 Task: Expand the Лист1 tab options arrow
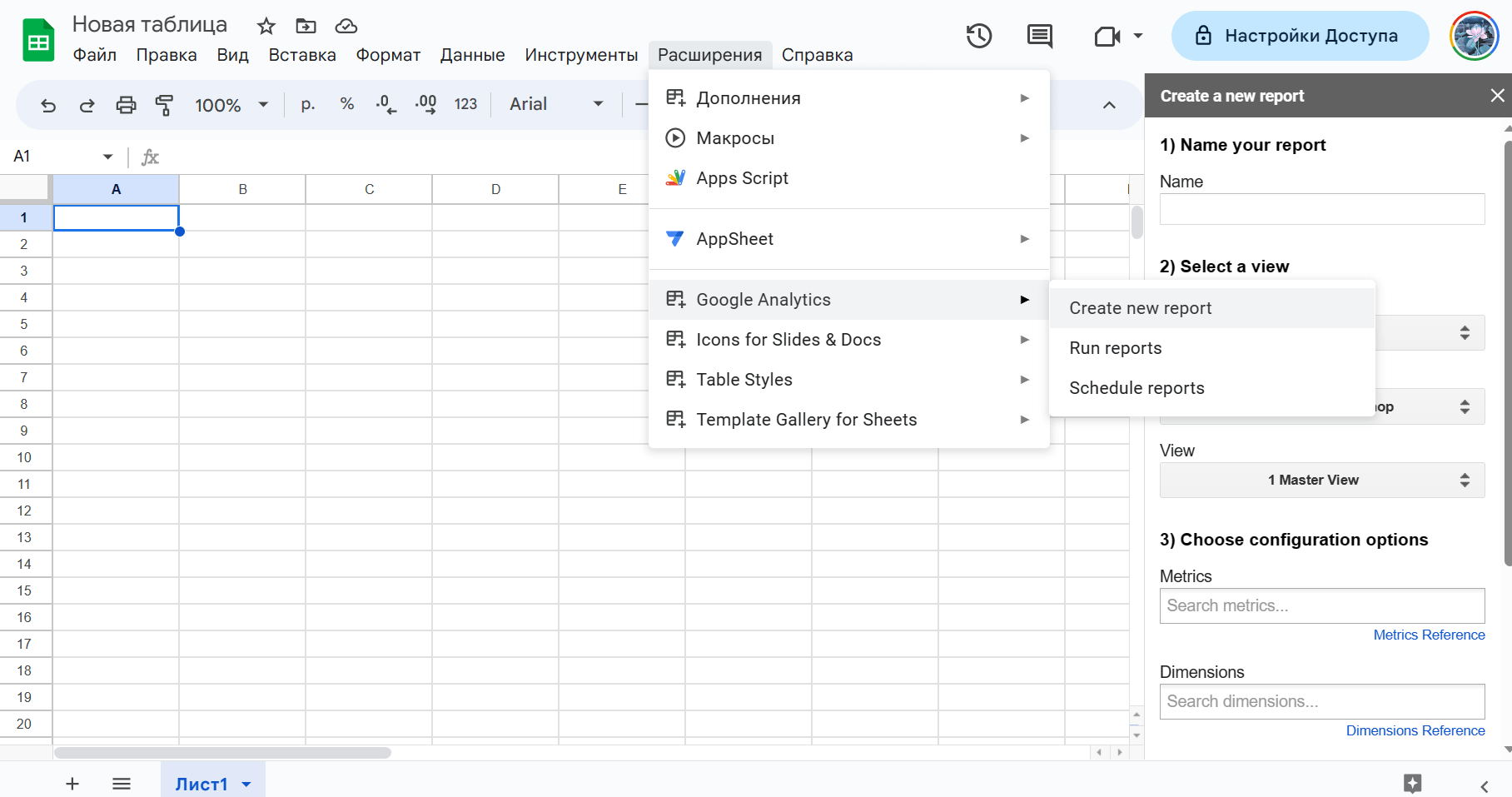246,785
